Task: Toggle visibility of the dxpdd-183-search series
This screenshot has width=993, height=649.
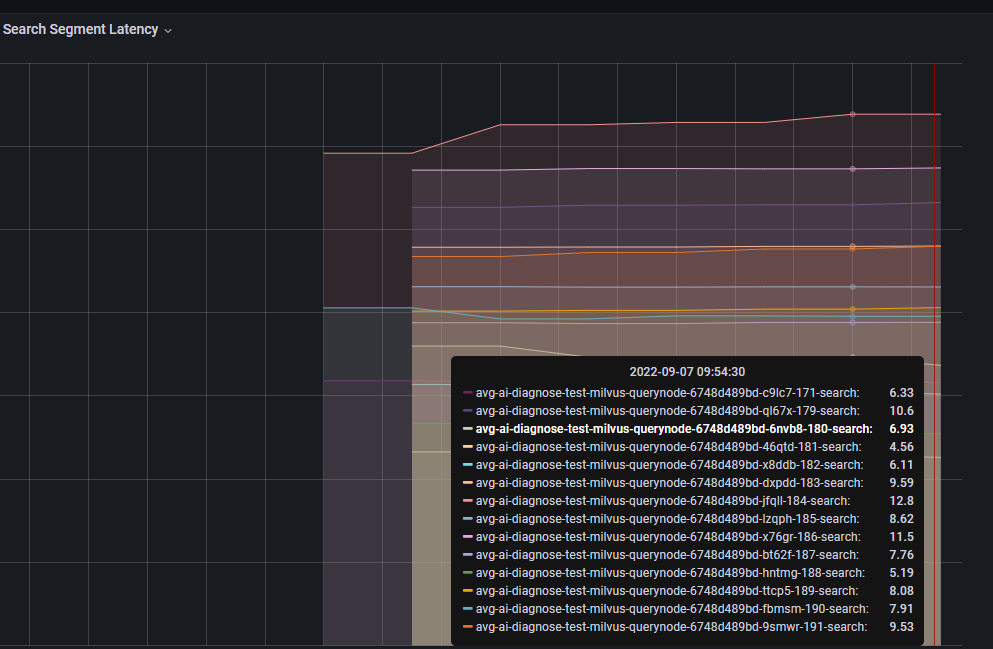Action: 668,483
